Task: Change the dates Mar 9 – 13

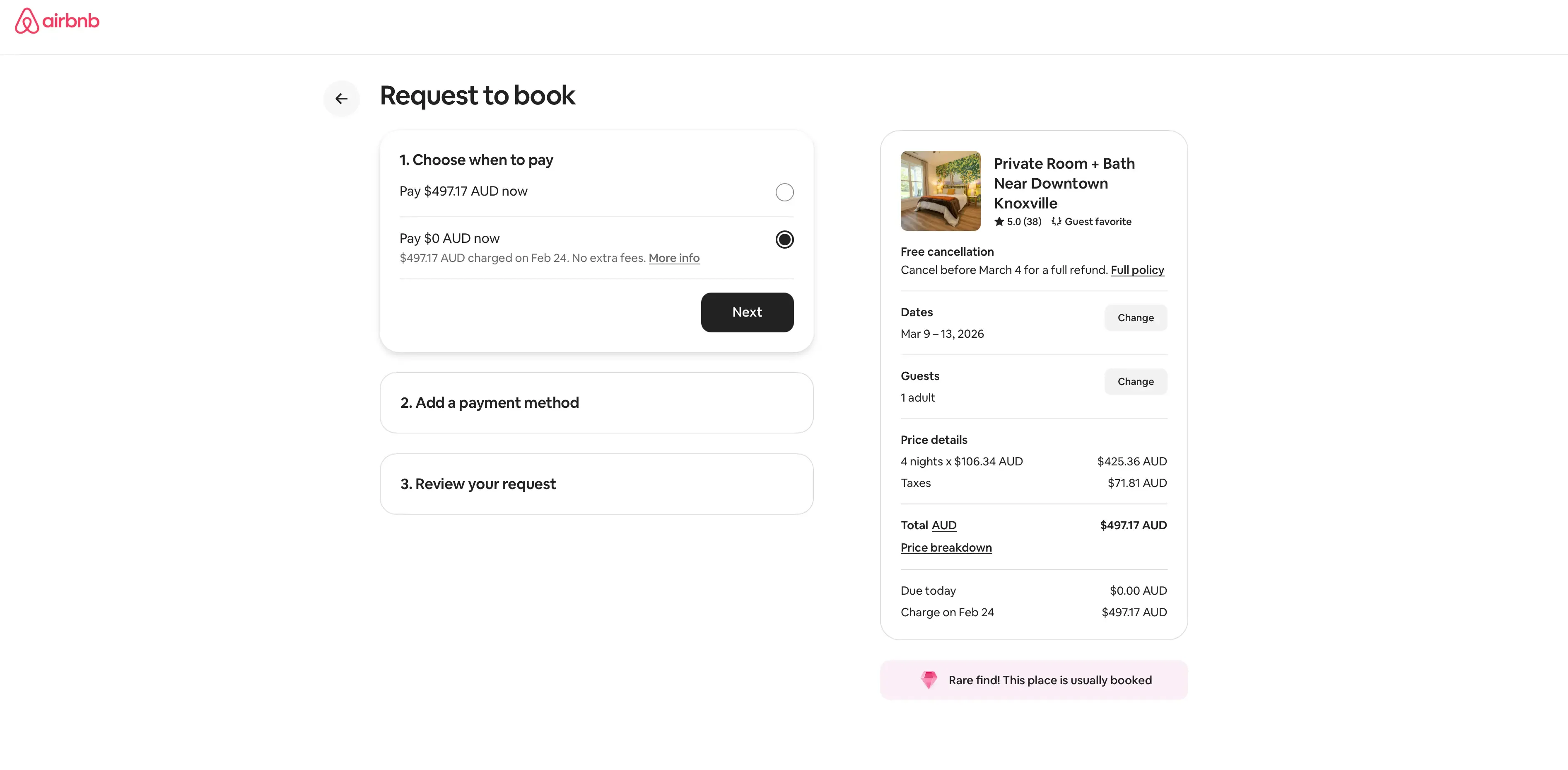Action: click(x=1135, y=317)
